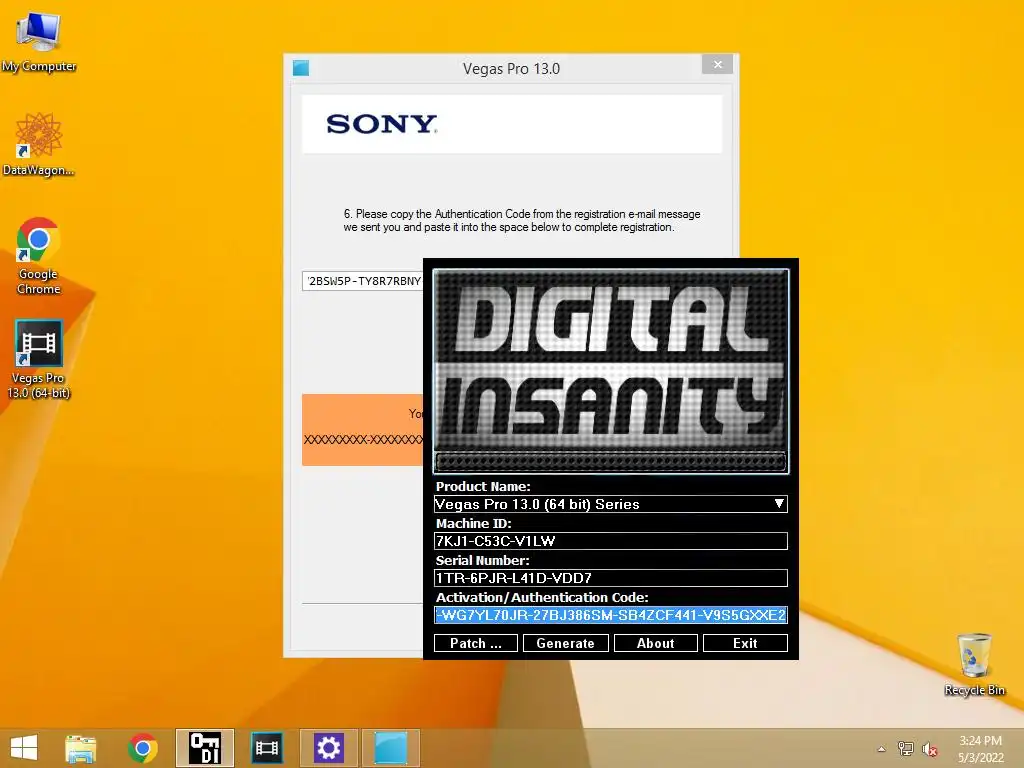Click the 'Activation/Authentication Code:' label
The width and height of the screenshot is (1024, 768).
click(542, 598)
